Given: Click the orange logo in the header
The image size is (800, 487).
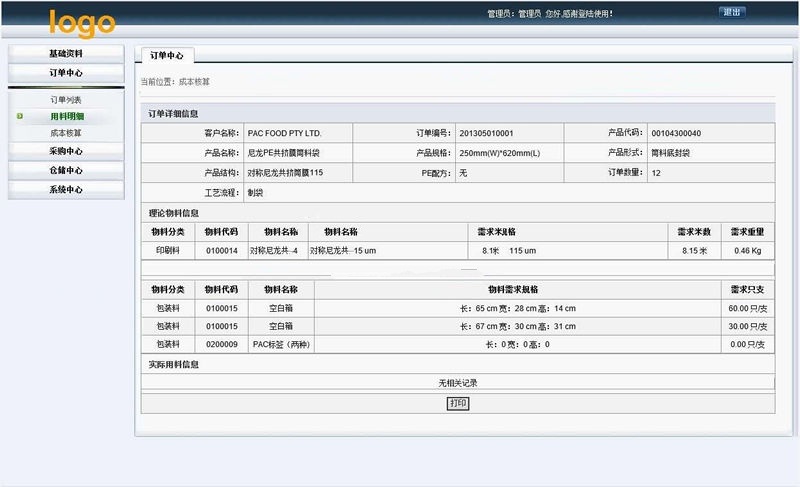Looking at the screenshot, I should (82, 23).
